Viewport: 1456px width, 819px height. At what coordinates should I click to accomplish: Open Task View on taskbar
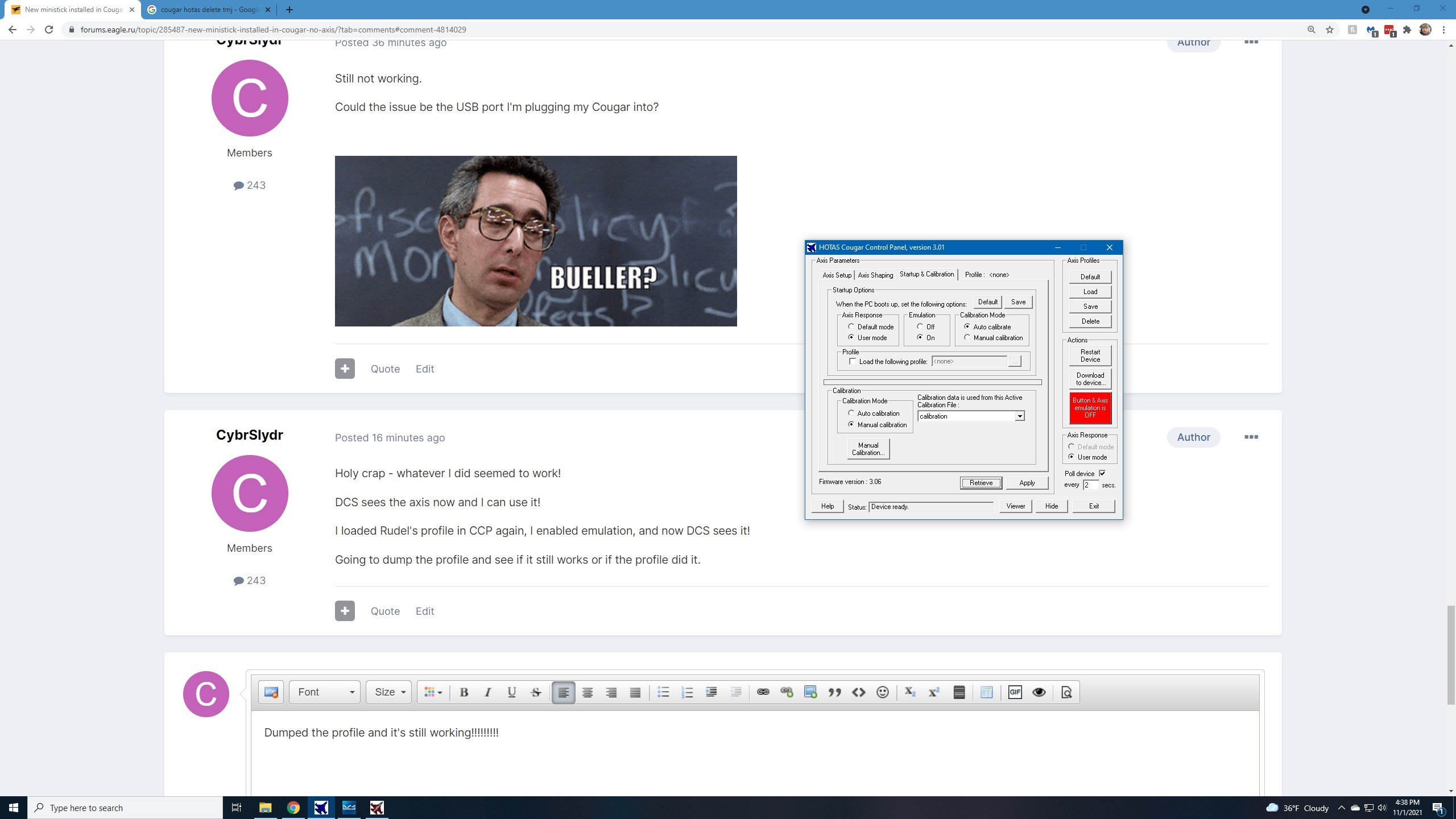coord(237,808)
